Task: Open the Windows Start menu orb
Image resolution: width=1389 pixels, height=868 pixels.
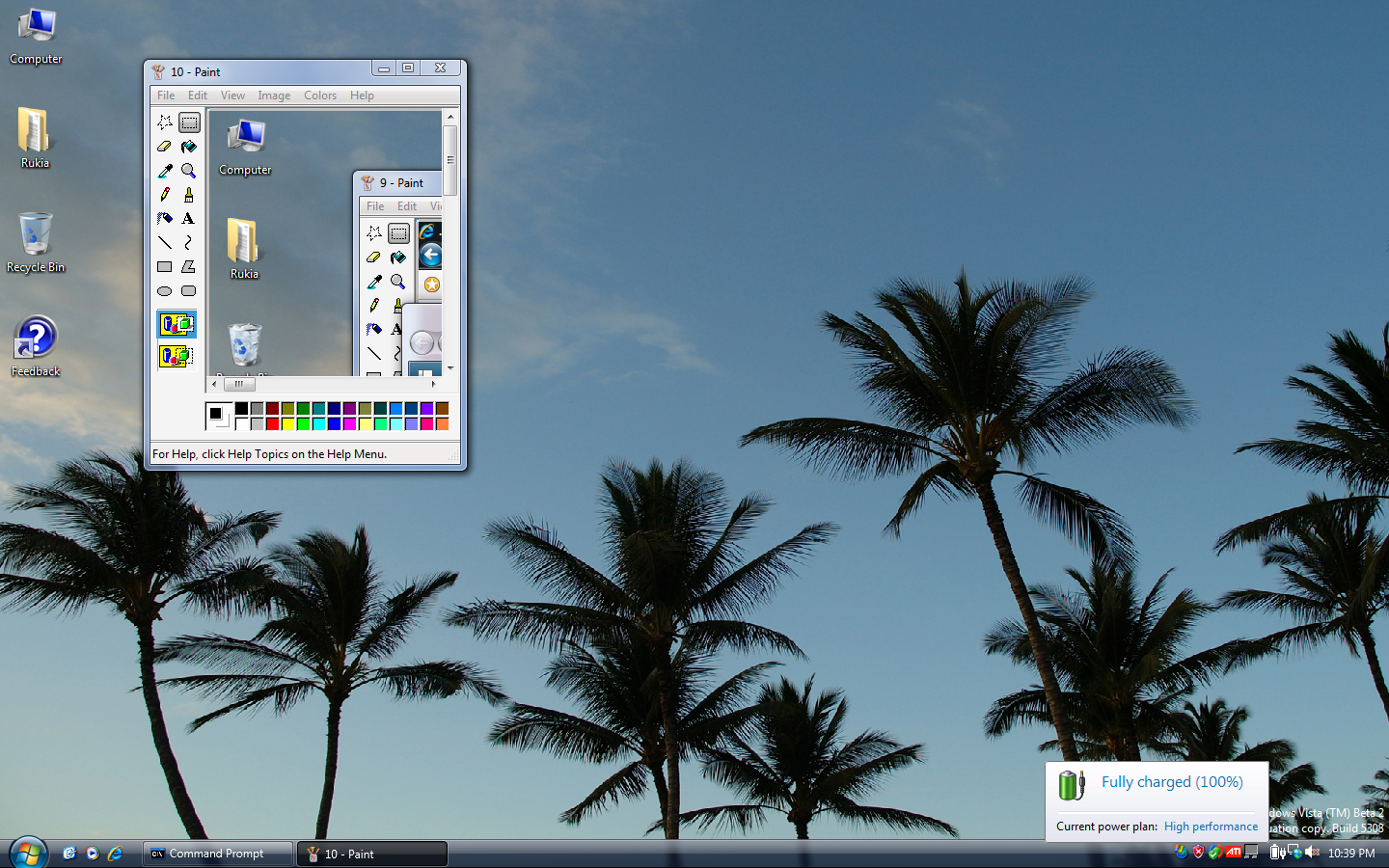Action: click(x=28, y=854)
